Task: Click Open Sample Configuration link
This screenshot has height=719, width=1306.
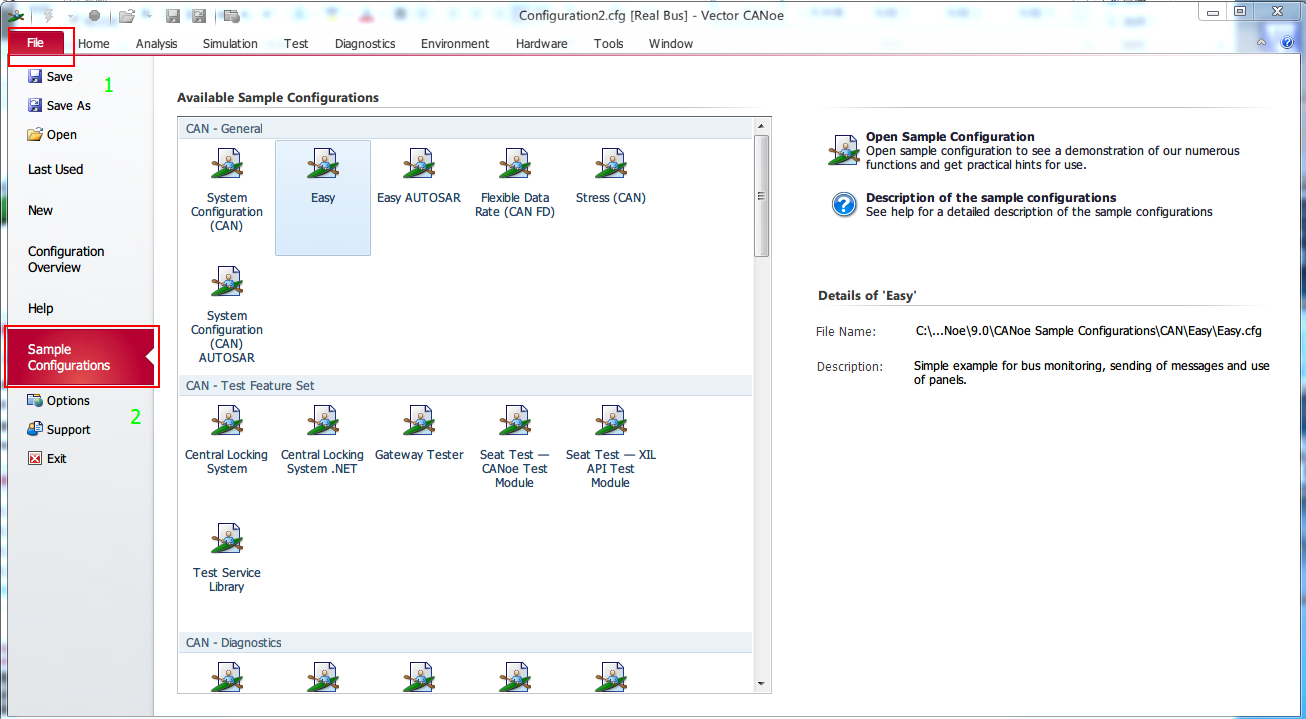Action: [x=949, y=137]
